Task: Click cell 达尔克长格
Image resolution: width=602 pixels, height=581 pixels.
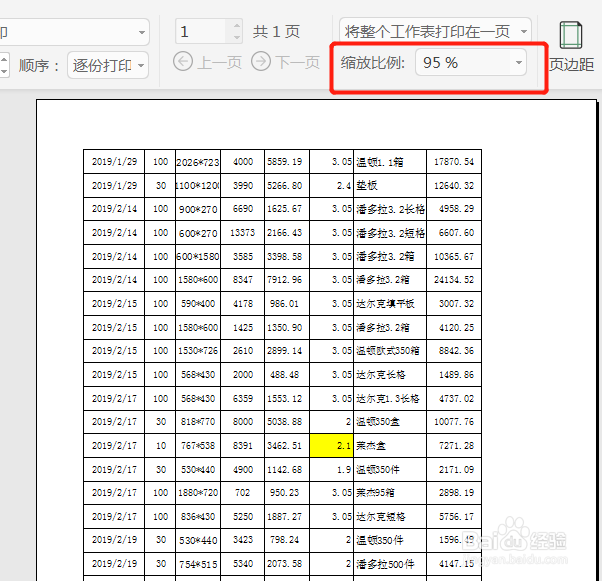Action: (x=390, y=374)
